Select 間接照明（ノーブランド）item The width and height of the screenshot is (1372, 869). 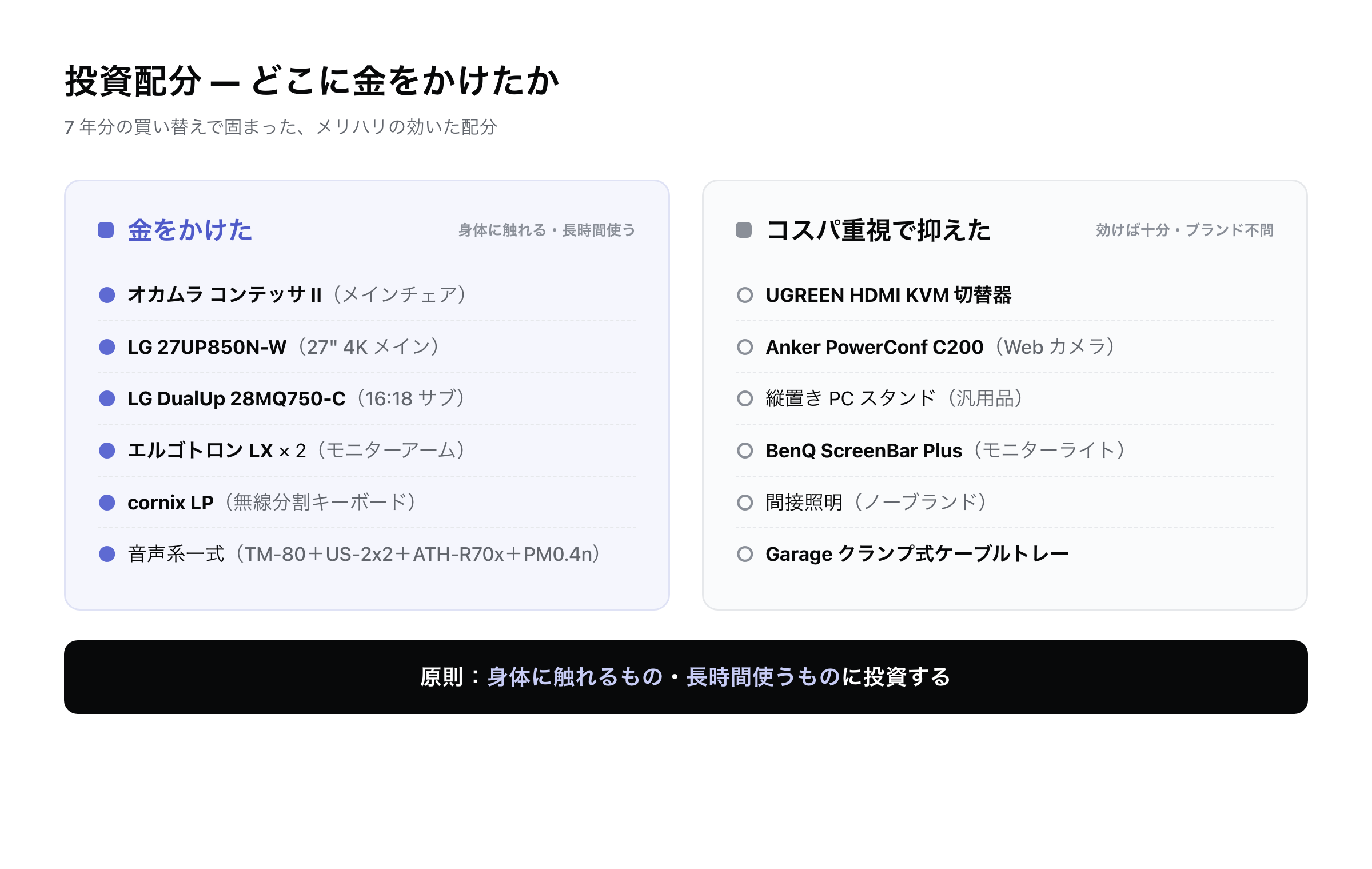click(x=876, y=503)
